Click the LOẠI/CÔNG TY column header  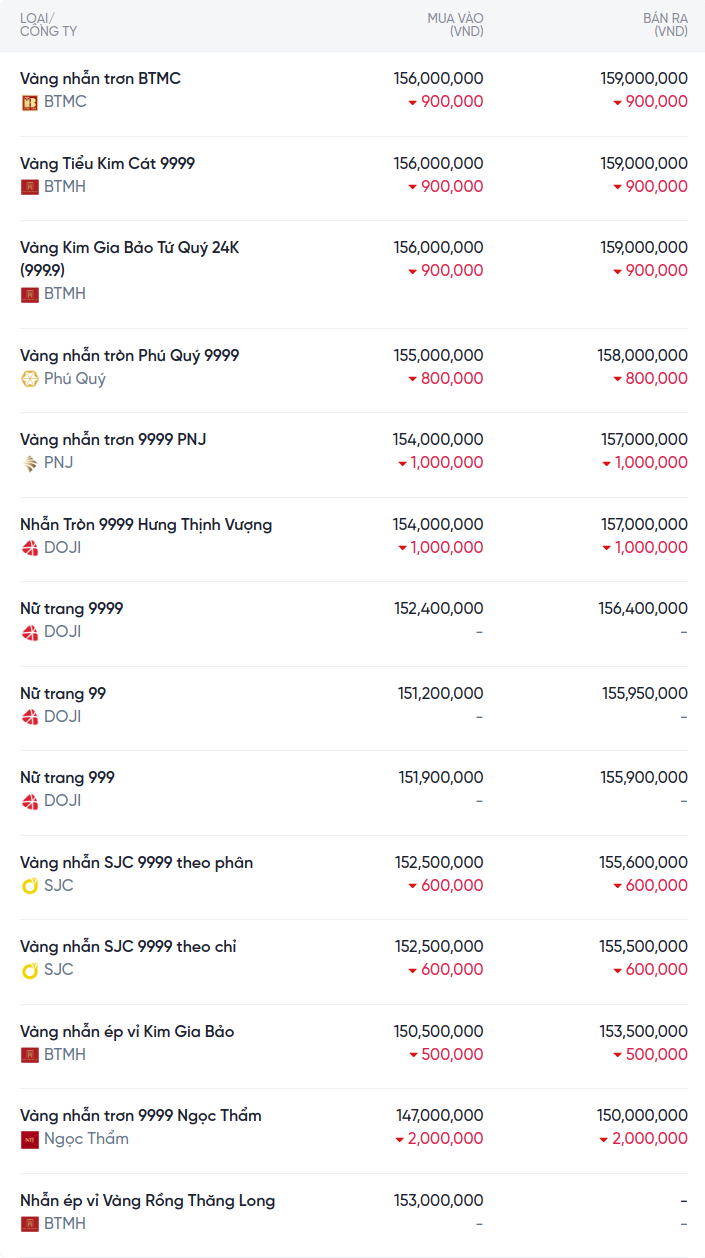pyautogui.click(x=48, y=25)
